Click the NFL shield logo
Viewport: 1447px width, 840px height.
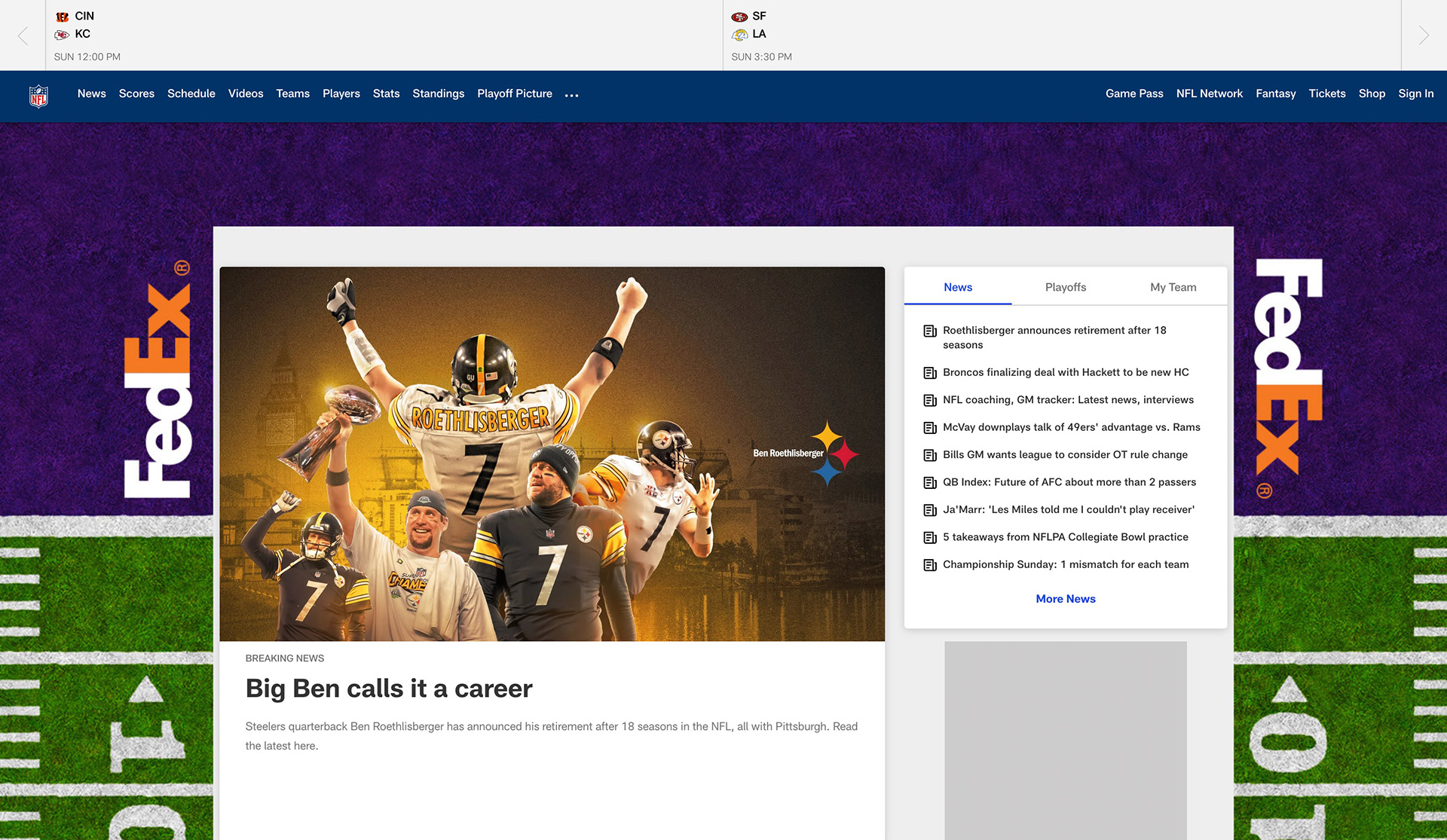(x=38, y=96)
